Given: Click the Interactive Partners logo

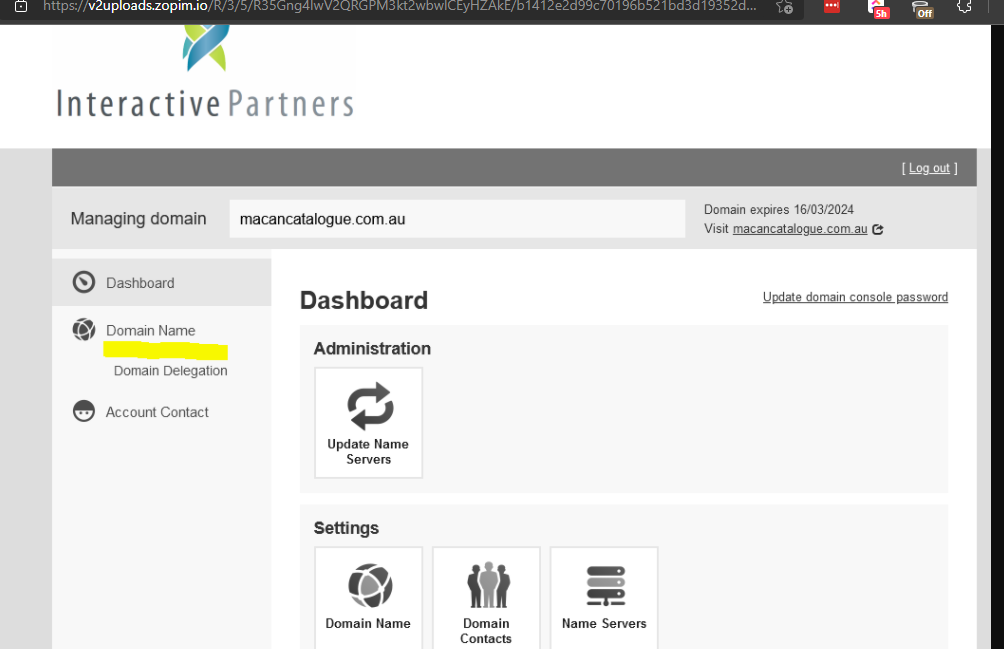Looking at the screenshot, I should 205,75.
